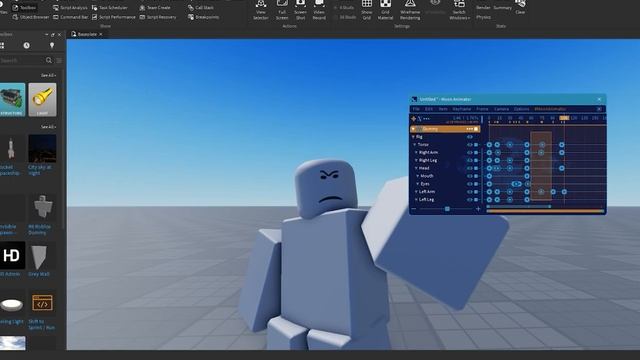Viewport: 640px width, 360px height.
Task: Open the Keyframe menu in Moon Animator
Action: point(462,109)
